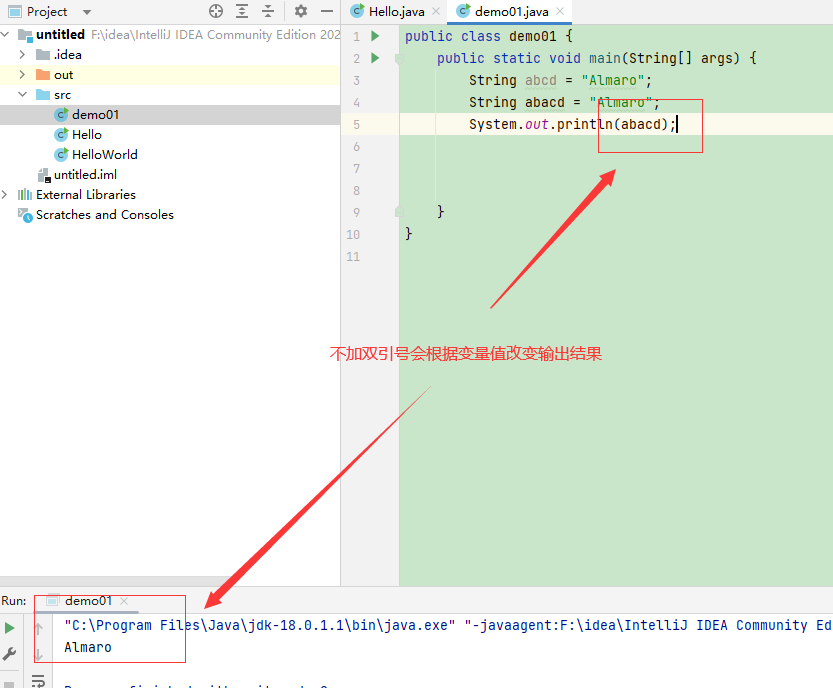Hide the Project tool window with minus icon
Viewport: 833px width, 688px height.
pyautogui.click(x=327, y=11)
